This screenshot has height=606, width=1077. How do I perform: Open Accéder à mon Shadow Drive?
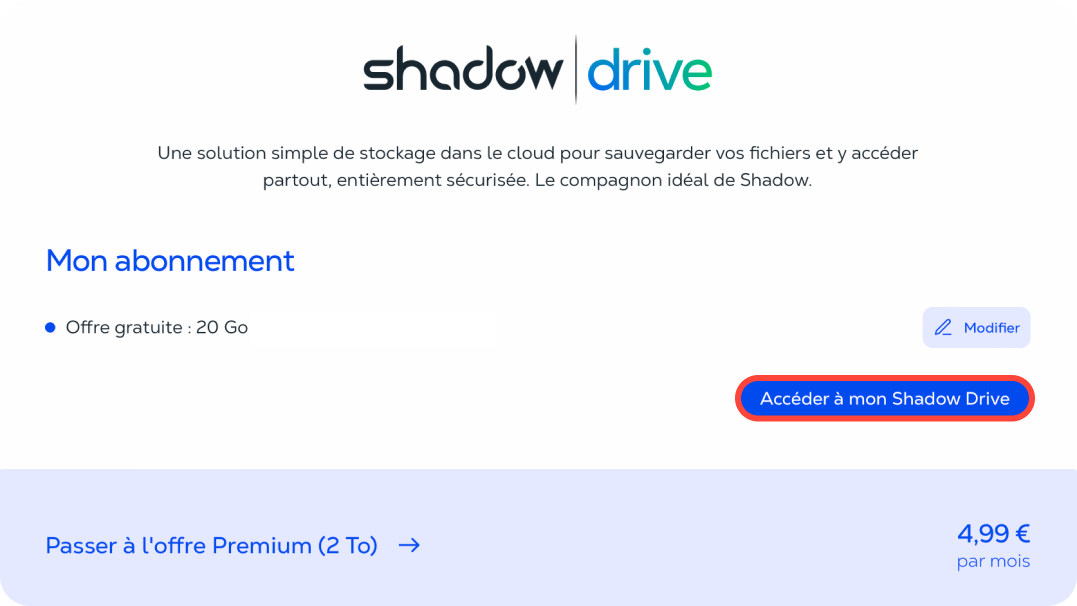885,399
